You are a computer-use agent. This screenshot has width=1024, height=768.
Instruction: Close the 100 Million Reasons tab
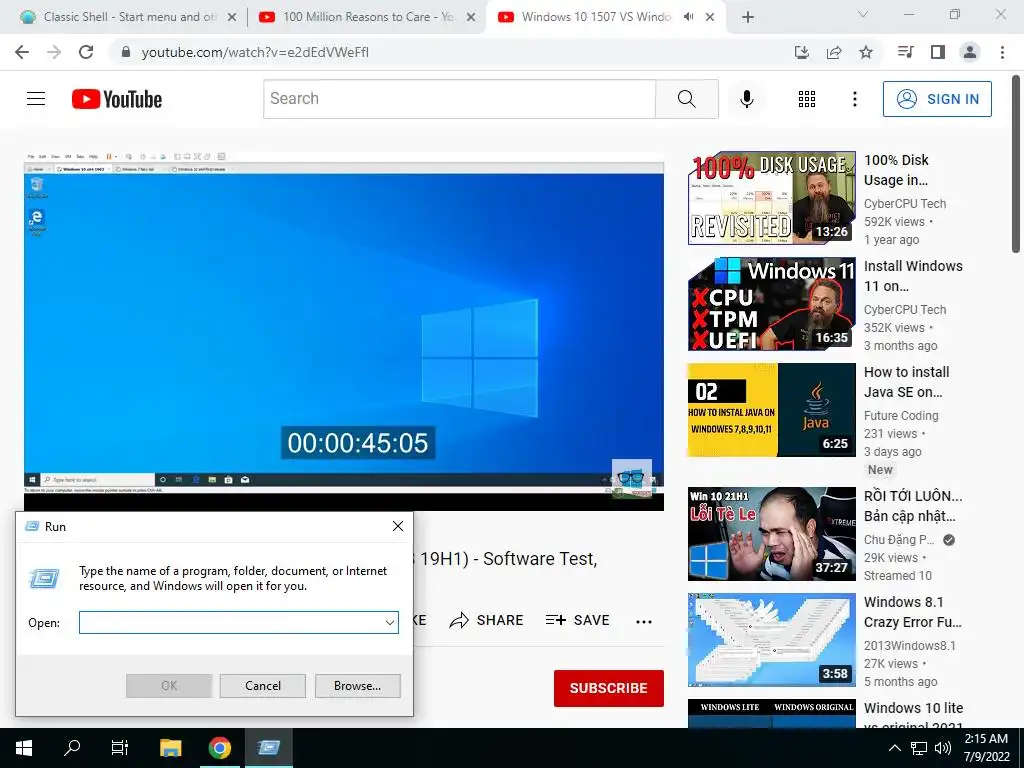tap(471, 18)
